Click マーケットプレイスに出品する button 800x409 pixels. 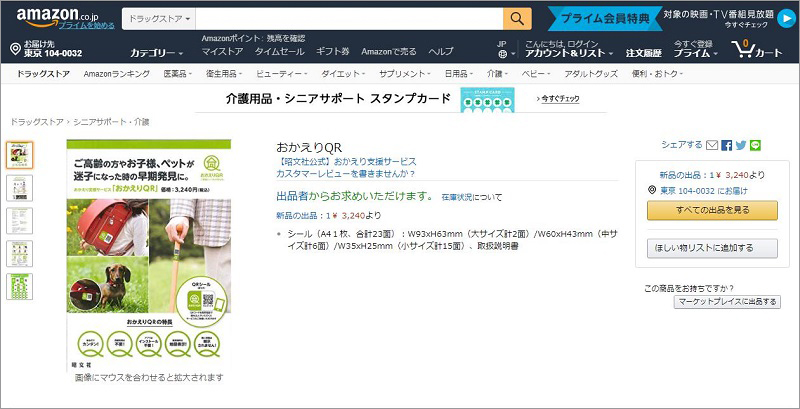727,301
